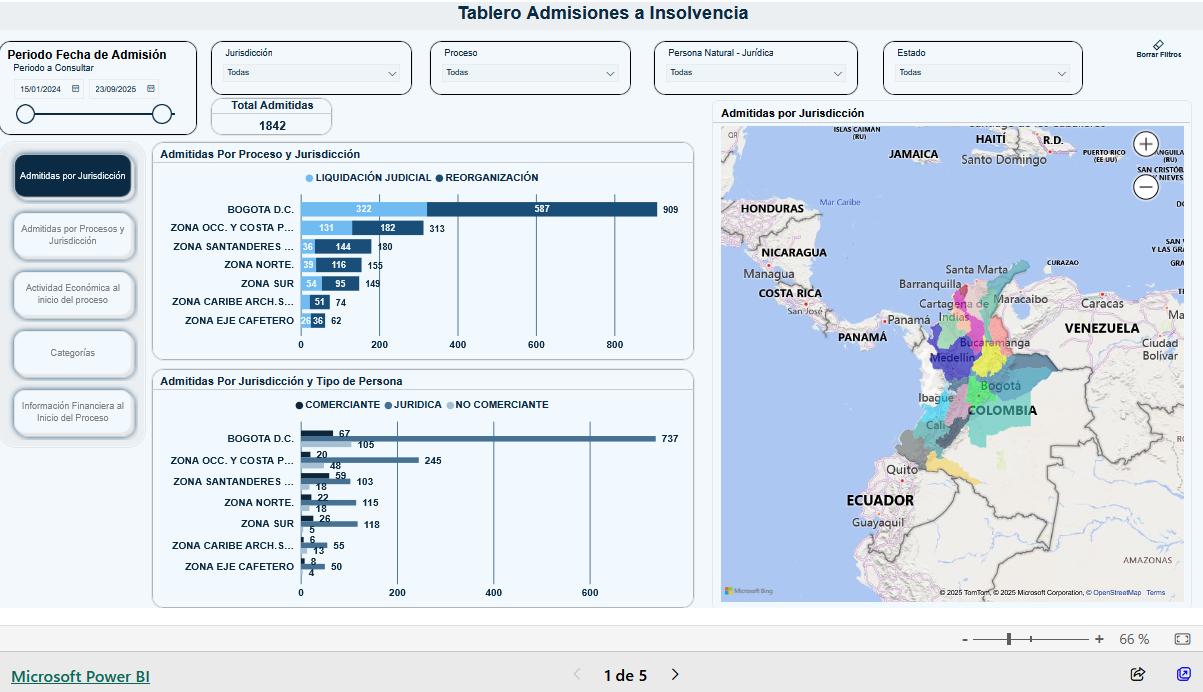Go to the previous report page arrow
Image resolution: width=1203 pixels, height=692 pixels.
(x=576, y=675)
